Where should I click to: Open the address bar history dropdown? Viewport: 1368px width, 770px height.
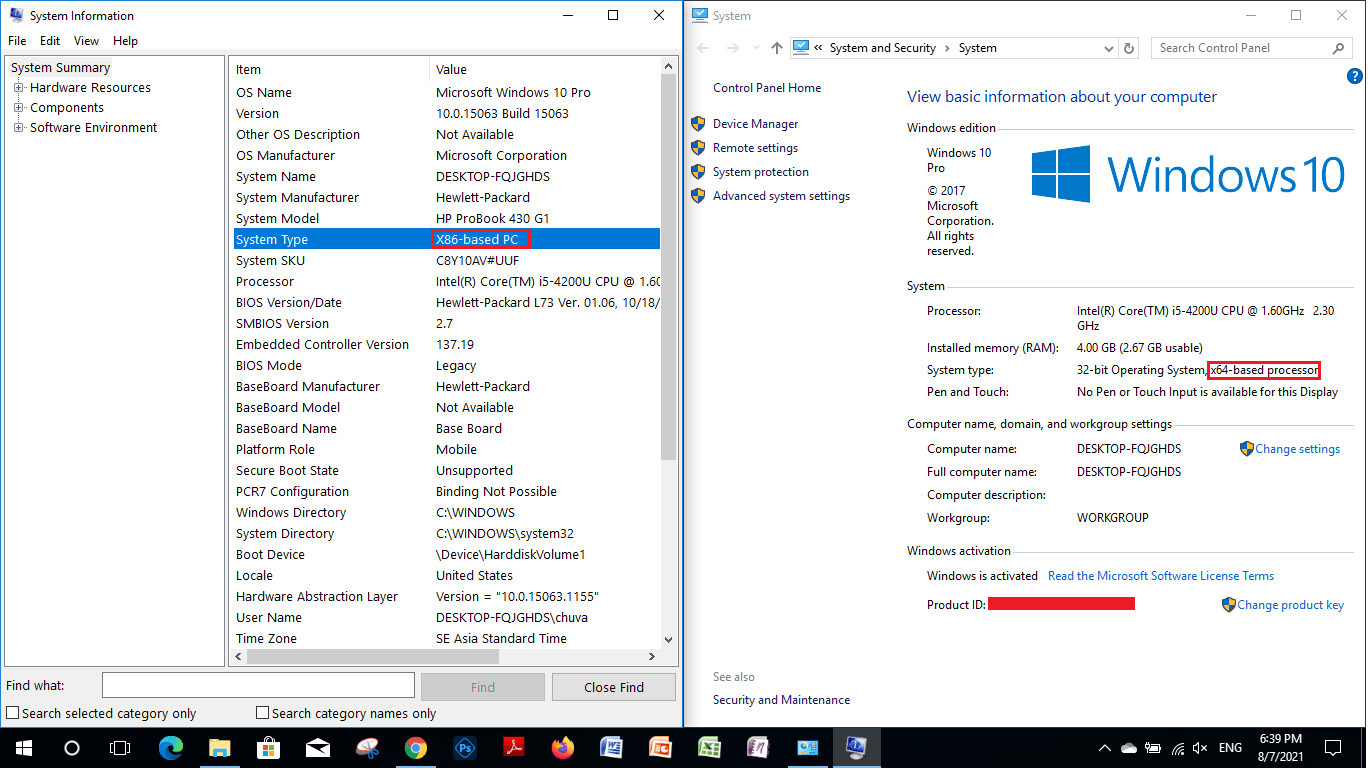pyautogui.click(x=1108, y=48)
